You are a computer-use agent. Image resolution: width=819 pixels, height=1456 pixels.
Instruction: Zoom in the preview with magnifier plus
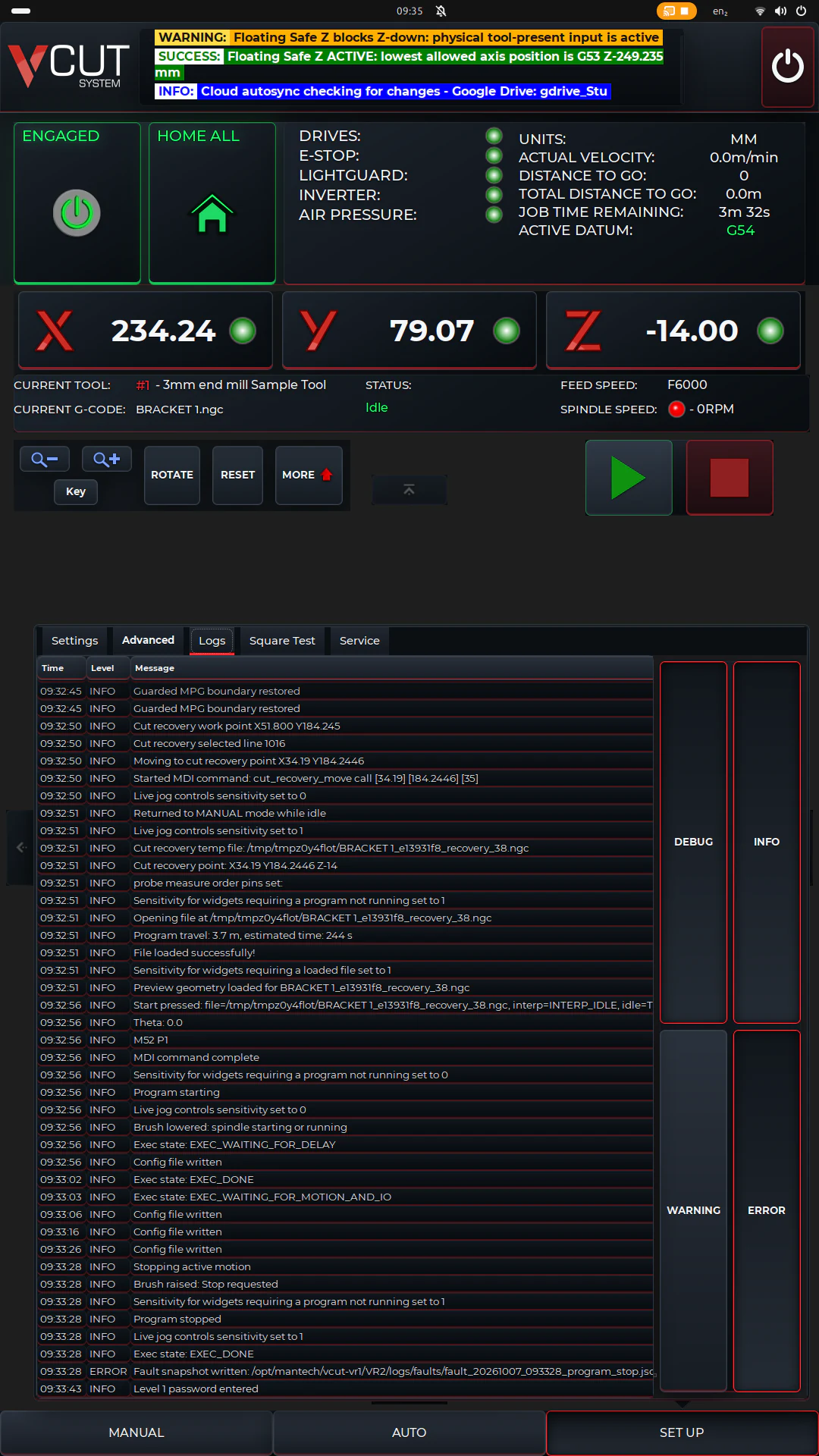coord(107,459)
